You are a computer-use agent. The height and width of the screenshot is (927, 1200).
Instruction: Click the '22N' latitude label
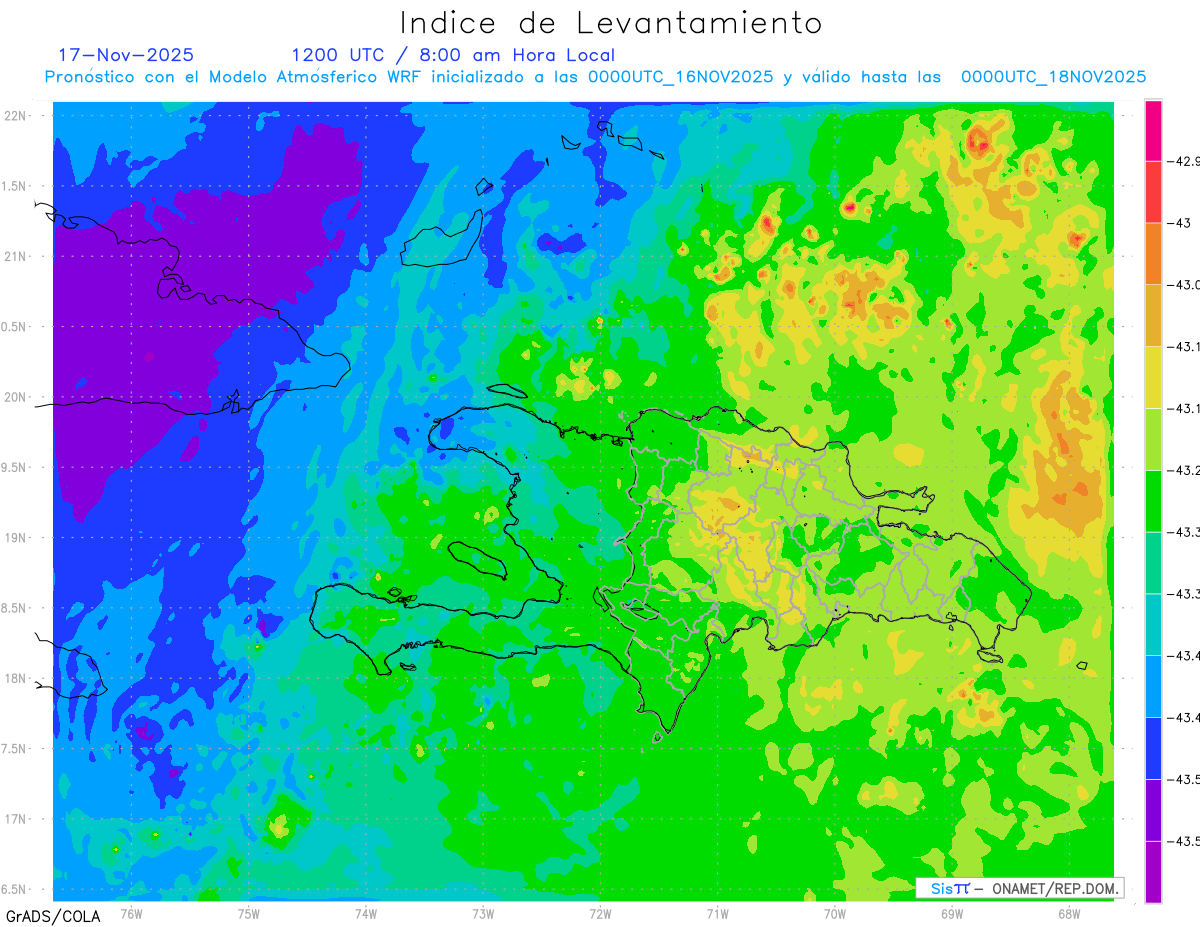click(x=17, y=116)
